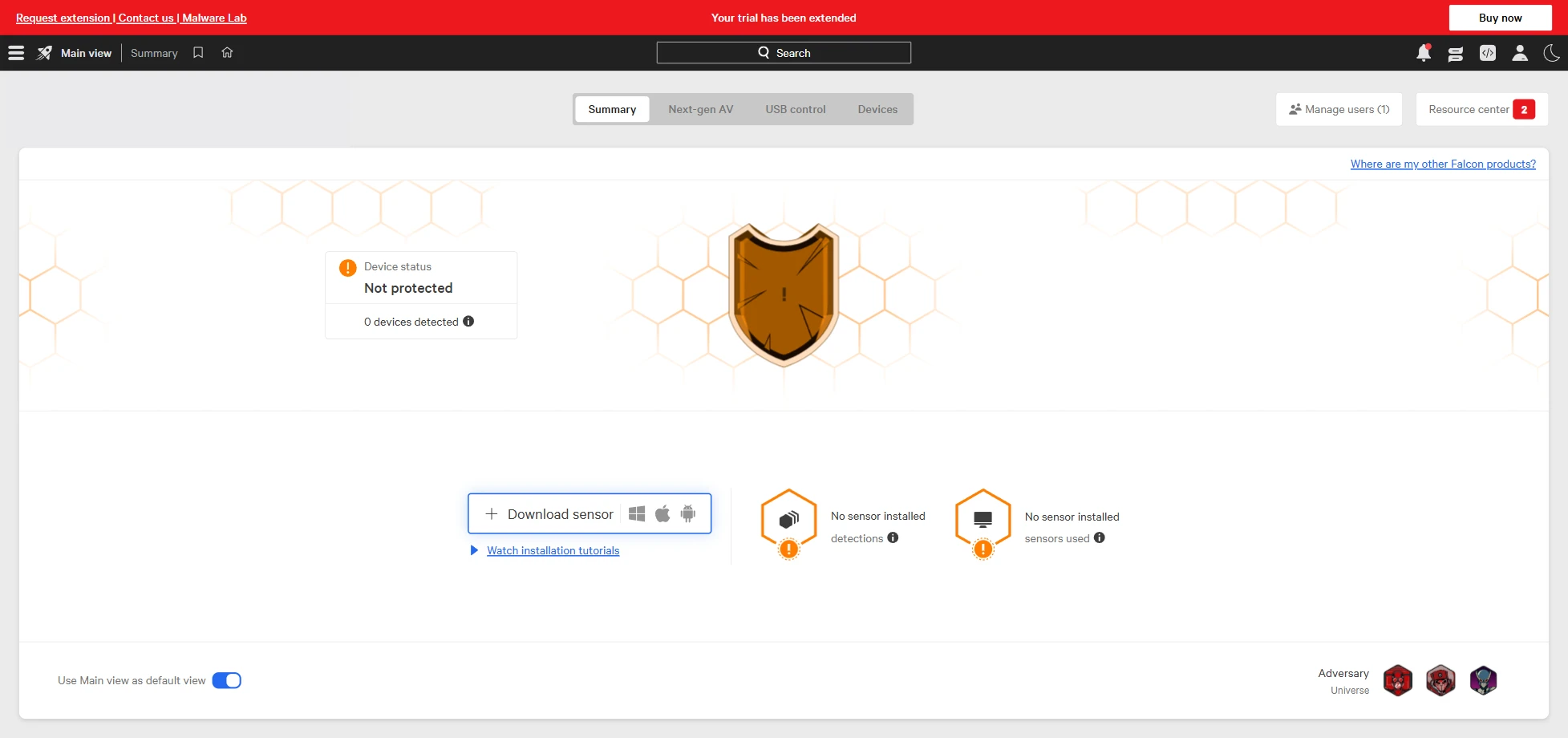The height and width of the screenshot is (738, 1568).
Task: Click the search magnifier icon
Action: [x=764, y=53]
